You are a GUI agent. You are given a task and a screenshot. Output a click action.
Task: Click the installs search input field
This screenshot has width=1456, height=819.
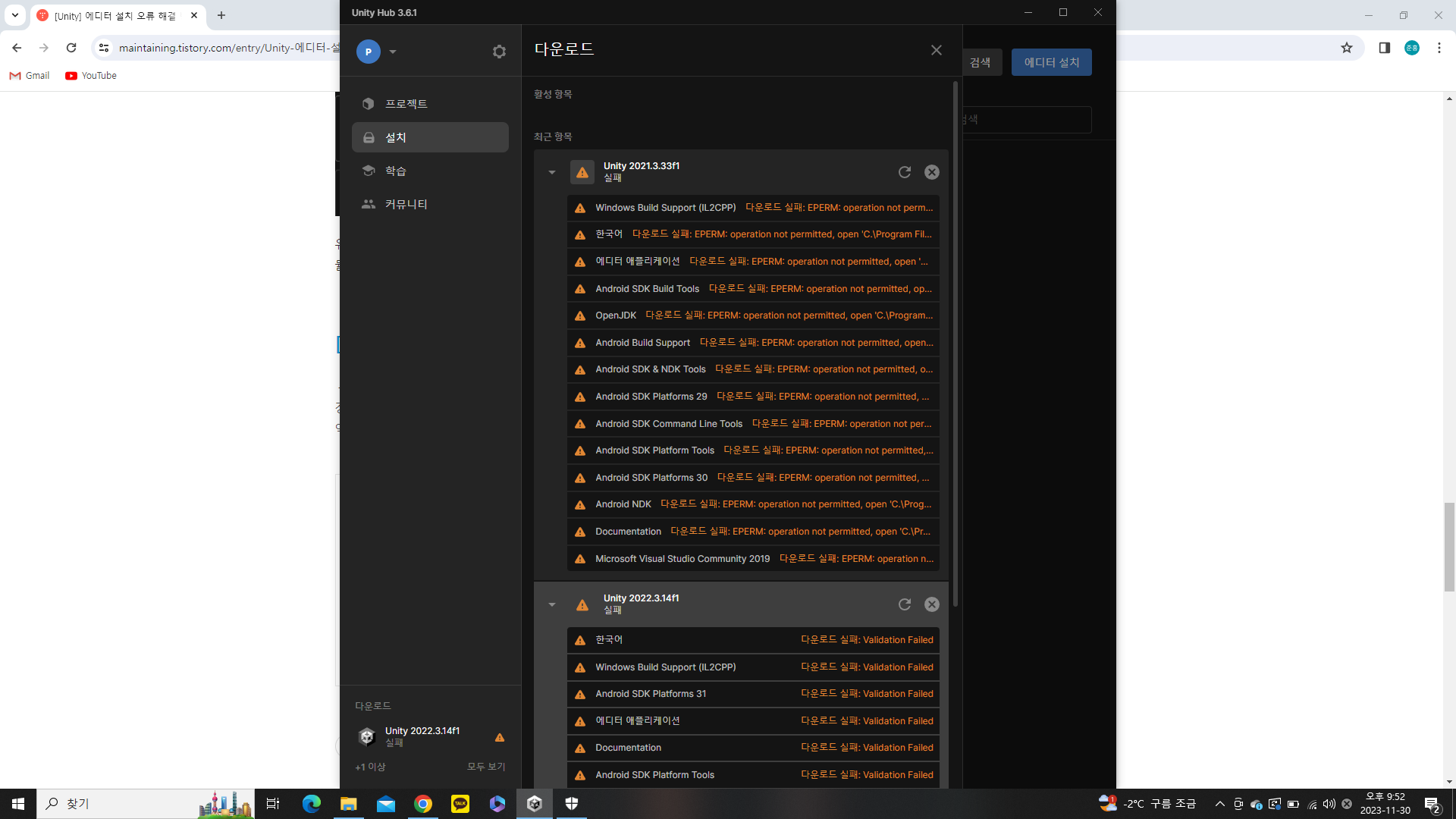click(1027, 120)
